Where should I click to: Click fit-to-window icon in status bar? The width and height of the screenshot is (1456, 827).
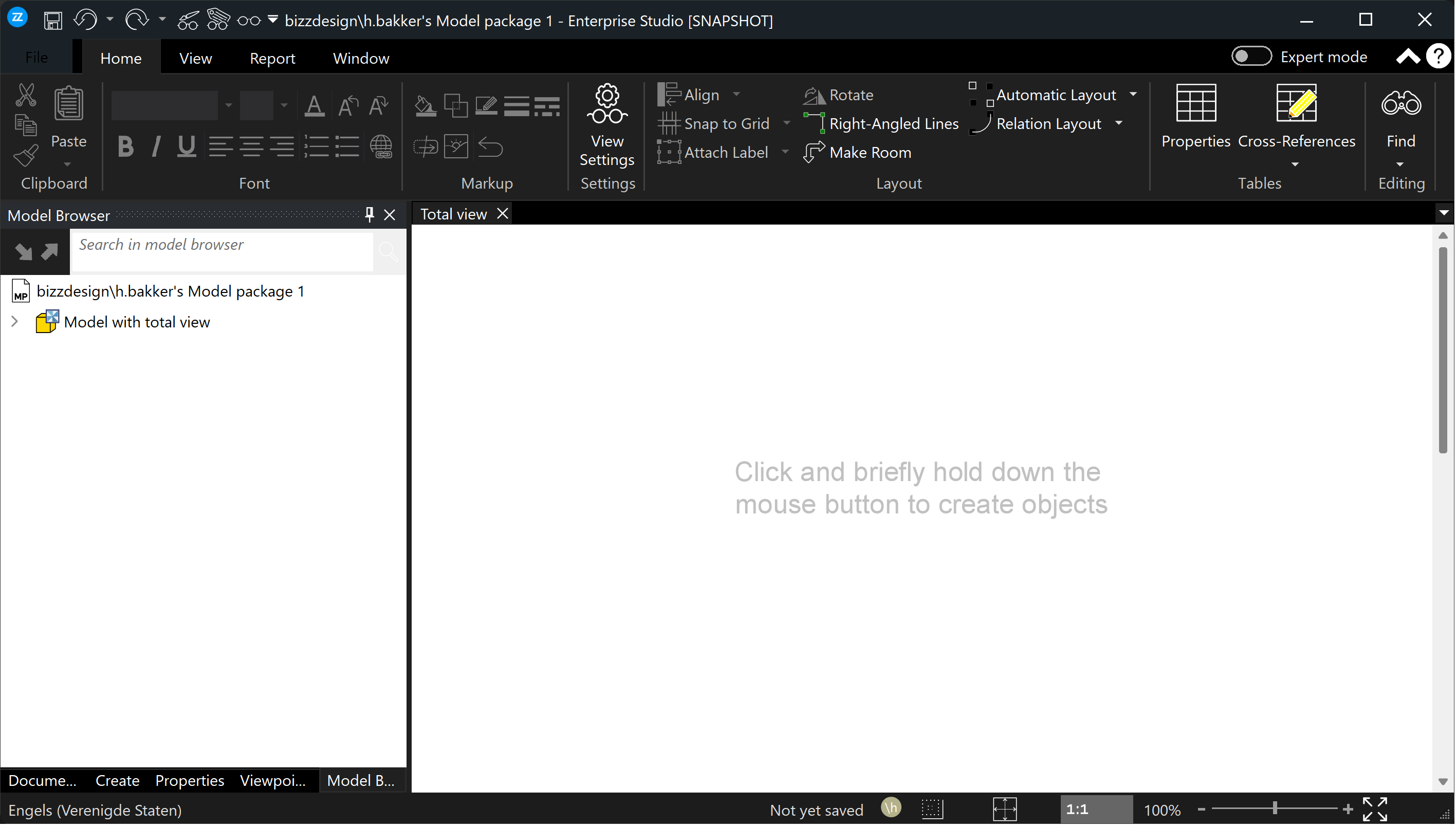[x=1005, y=810]
